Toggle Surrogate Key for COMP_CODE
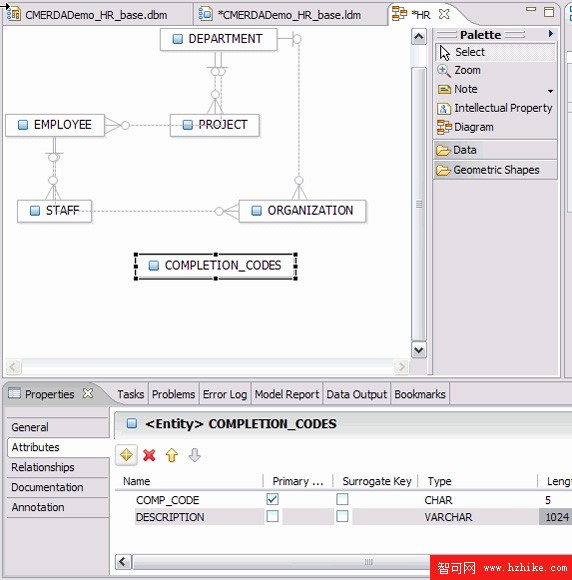Image resolution: width=572 pixels, height=580 pixels. (x=342, y=499)
